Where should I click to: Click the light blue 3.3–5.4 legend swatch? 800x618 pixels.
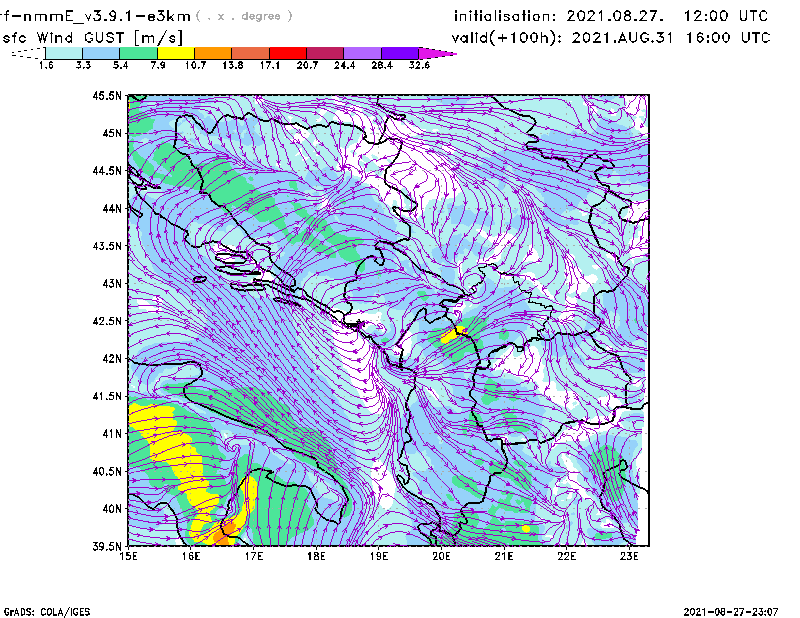tap(101, 53)
